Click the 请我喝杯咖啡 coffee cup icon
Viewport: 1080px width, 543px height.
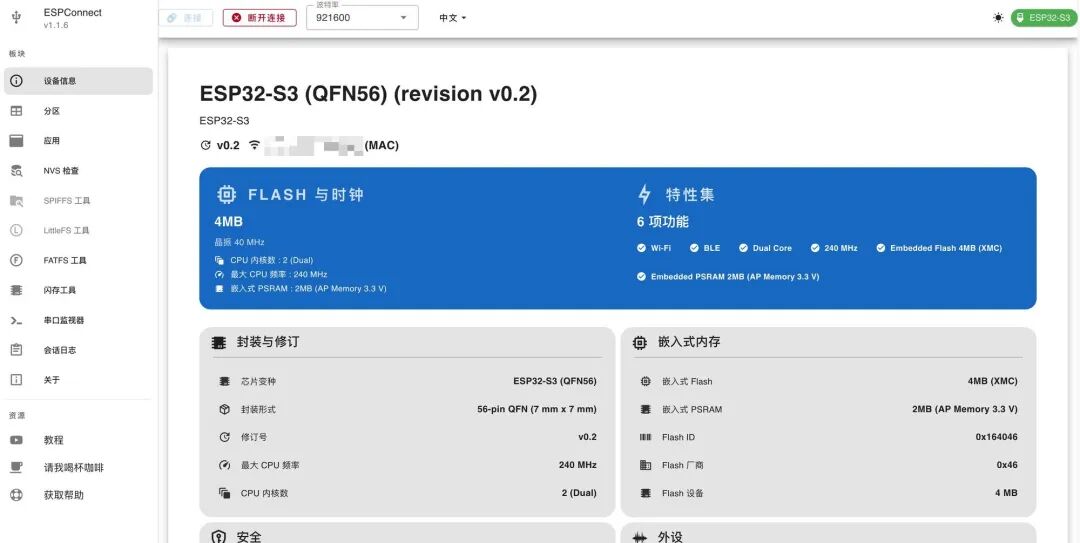(x=17, y=467)
